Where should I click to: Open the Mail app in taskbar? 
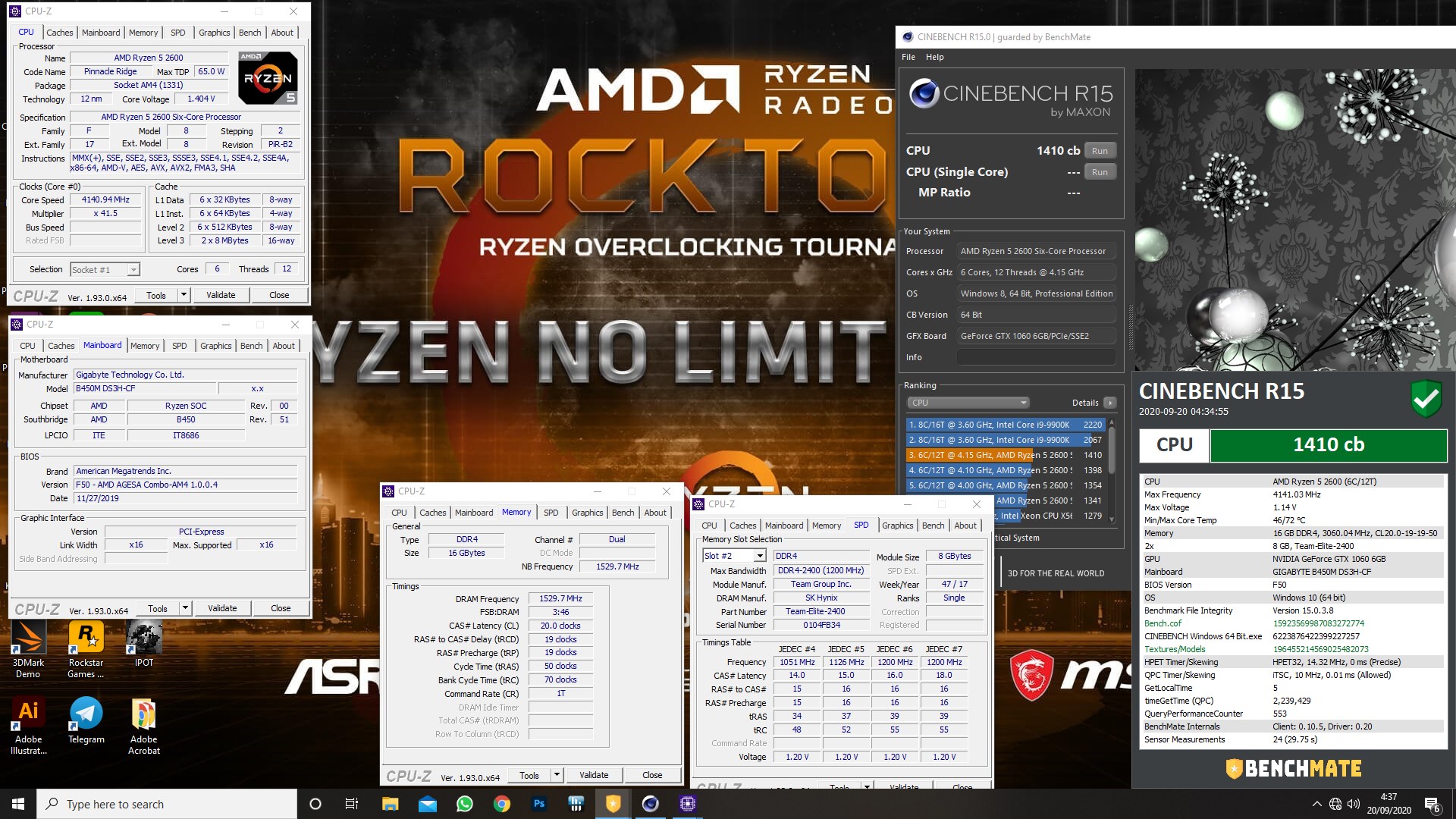pos(427,804)
